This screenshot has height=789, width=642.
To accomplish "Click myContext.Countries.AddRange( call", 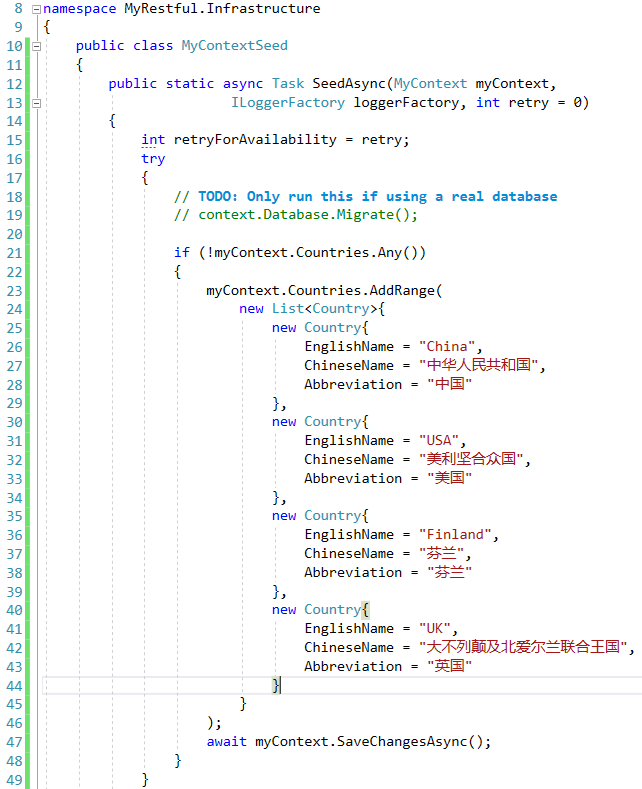I will tap(324, 291).
